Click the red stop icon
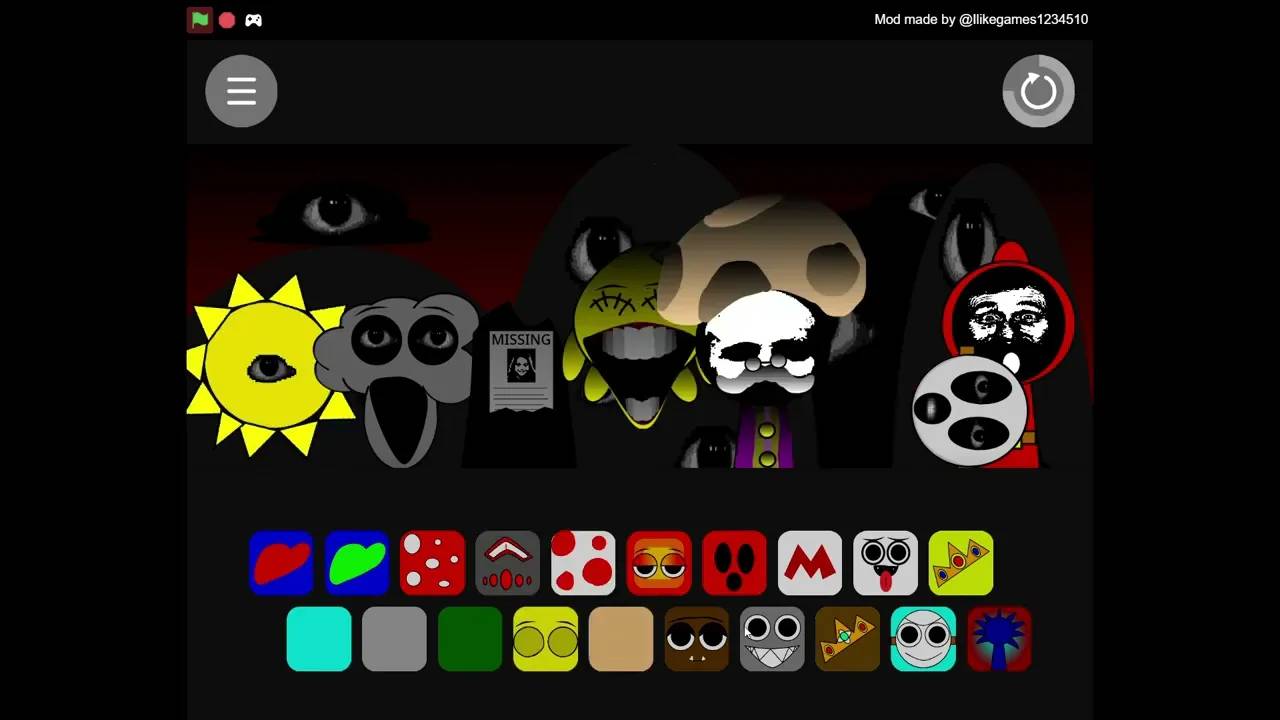The height and width of the screenshot is (720, 1280). tap(227, 20)
